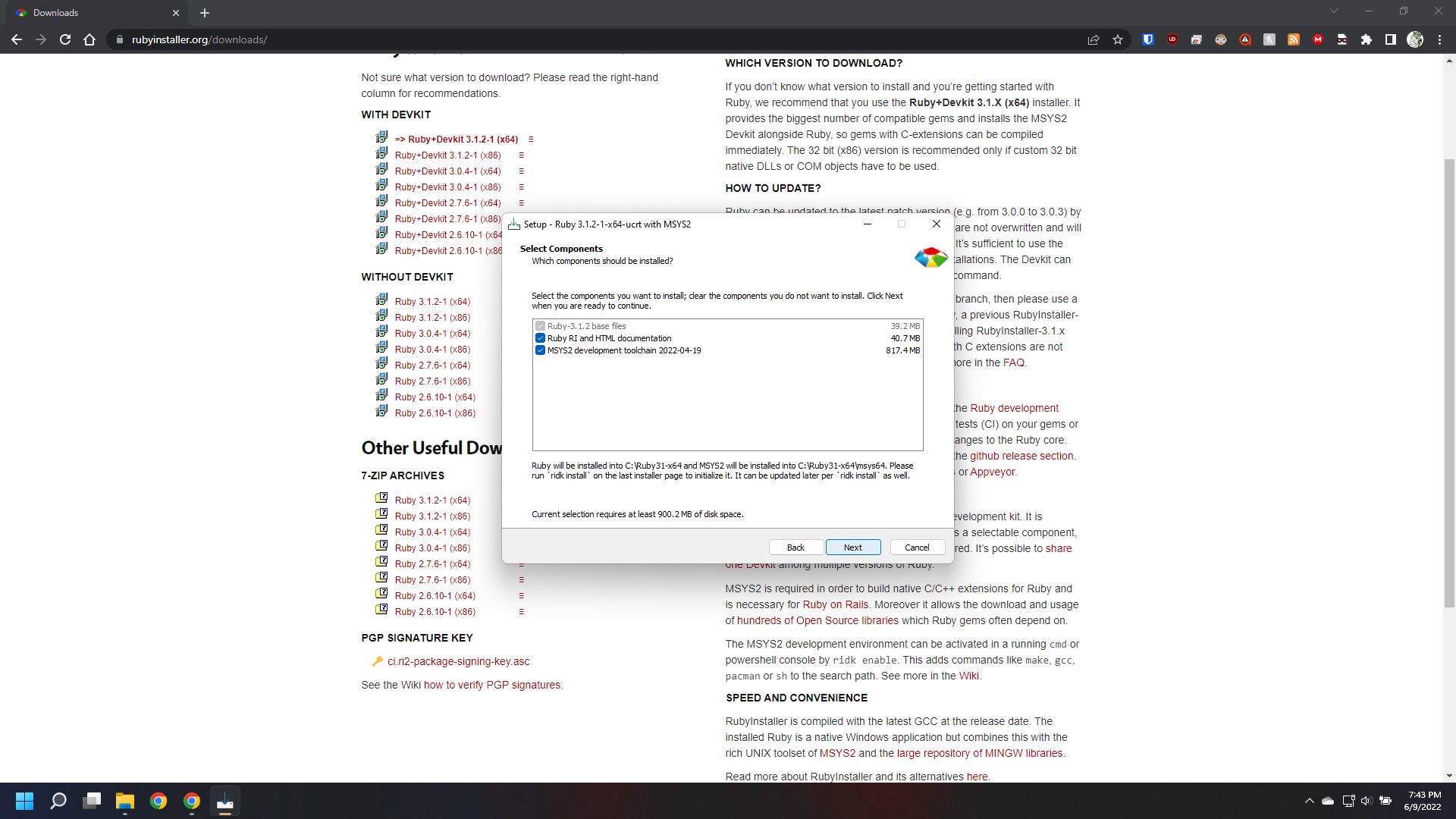Show hidden system tray icons
1456x819 pixels.
pos(1310,801)
